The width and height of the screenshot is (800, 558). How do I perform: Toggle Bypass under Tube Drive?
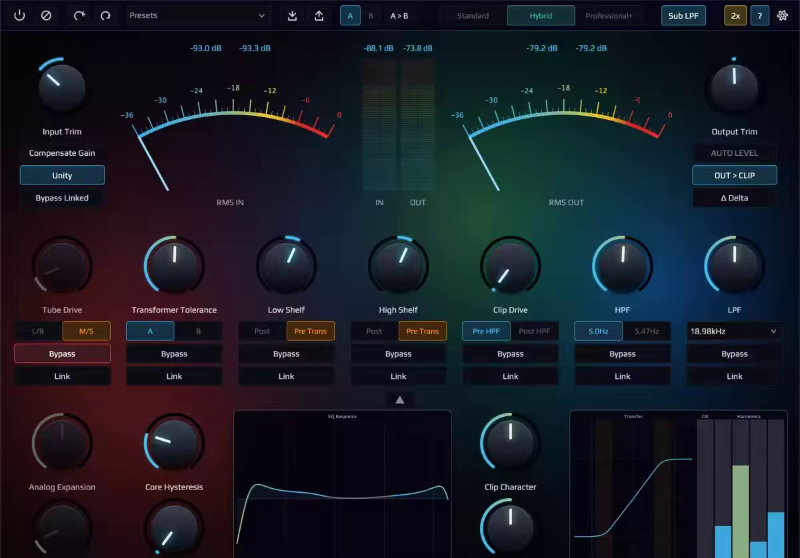[x=62, y=353]
